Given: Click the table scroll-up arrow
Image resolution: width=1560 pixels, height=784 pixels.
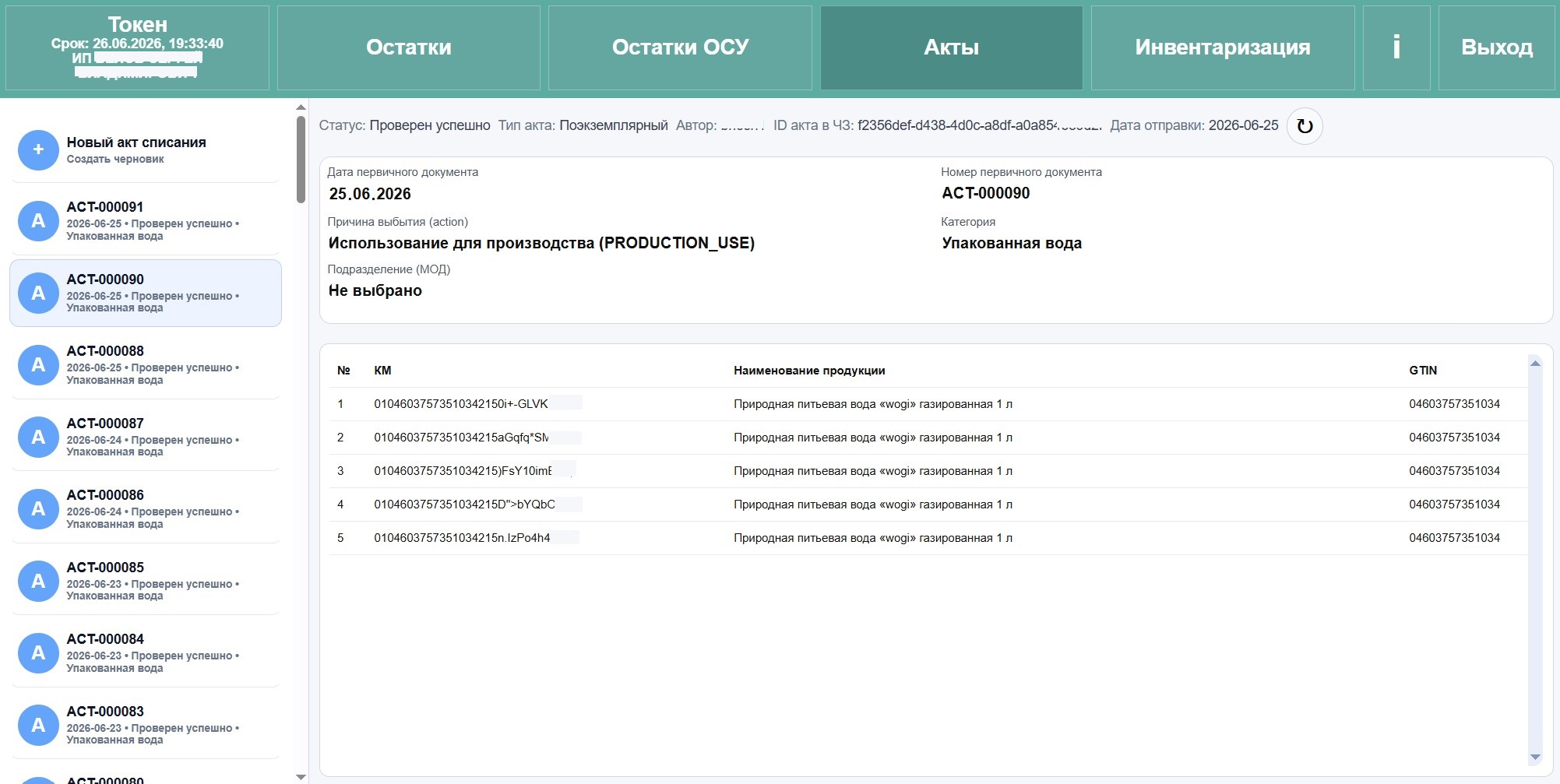Looking at the screenshot, I should (1535, 364).
